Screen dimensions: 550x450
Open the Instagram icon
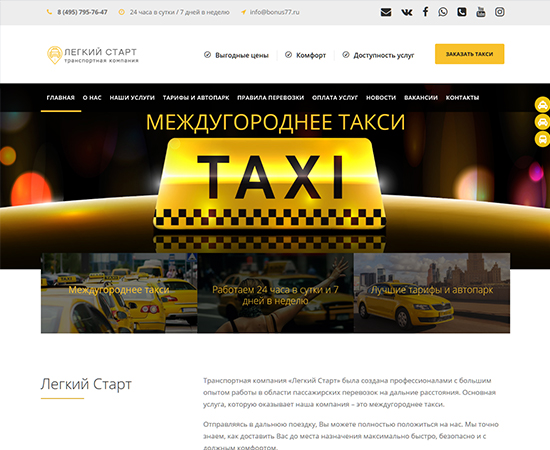pyautogui.click(x=500, y=12)
